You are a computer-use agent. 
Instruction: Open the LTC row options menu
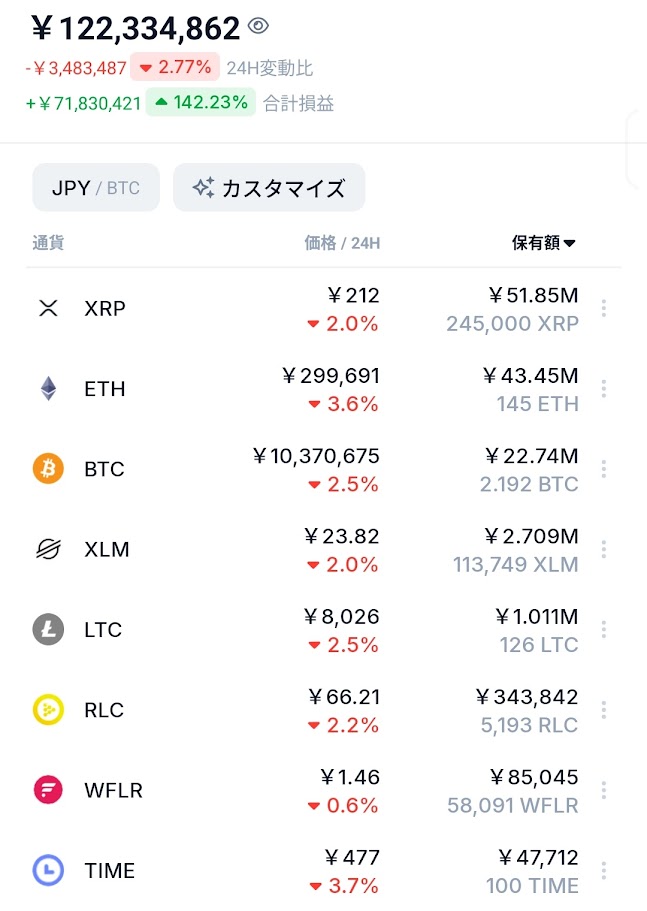[x=603, y=629]
